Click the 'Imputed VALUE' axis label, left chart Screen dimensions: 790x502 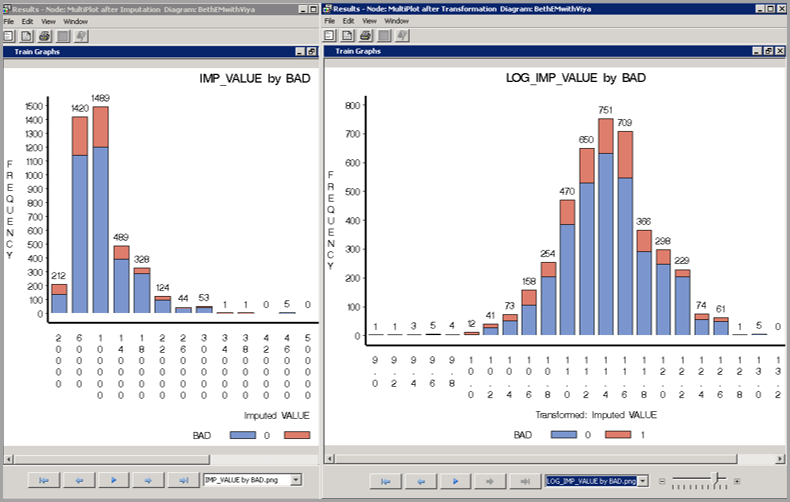pyautogui.click(x=277, y=415)
